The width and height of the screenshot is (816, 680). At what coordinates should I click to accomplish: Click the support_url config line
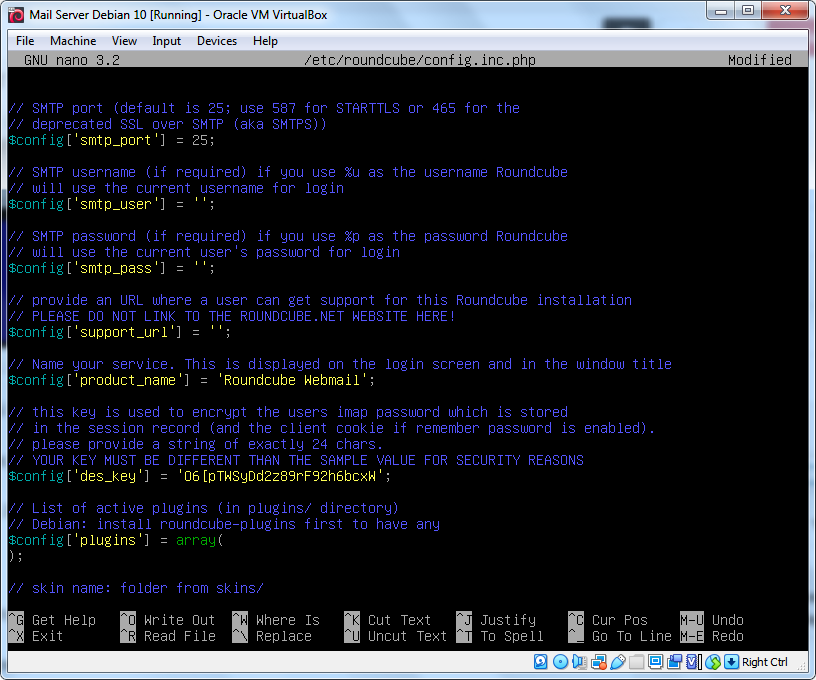pyautogui.click(x=120, y=332)
